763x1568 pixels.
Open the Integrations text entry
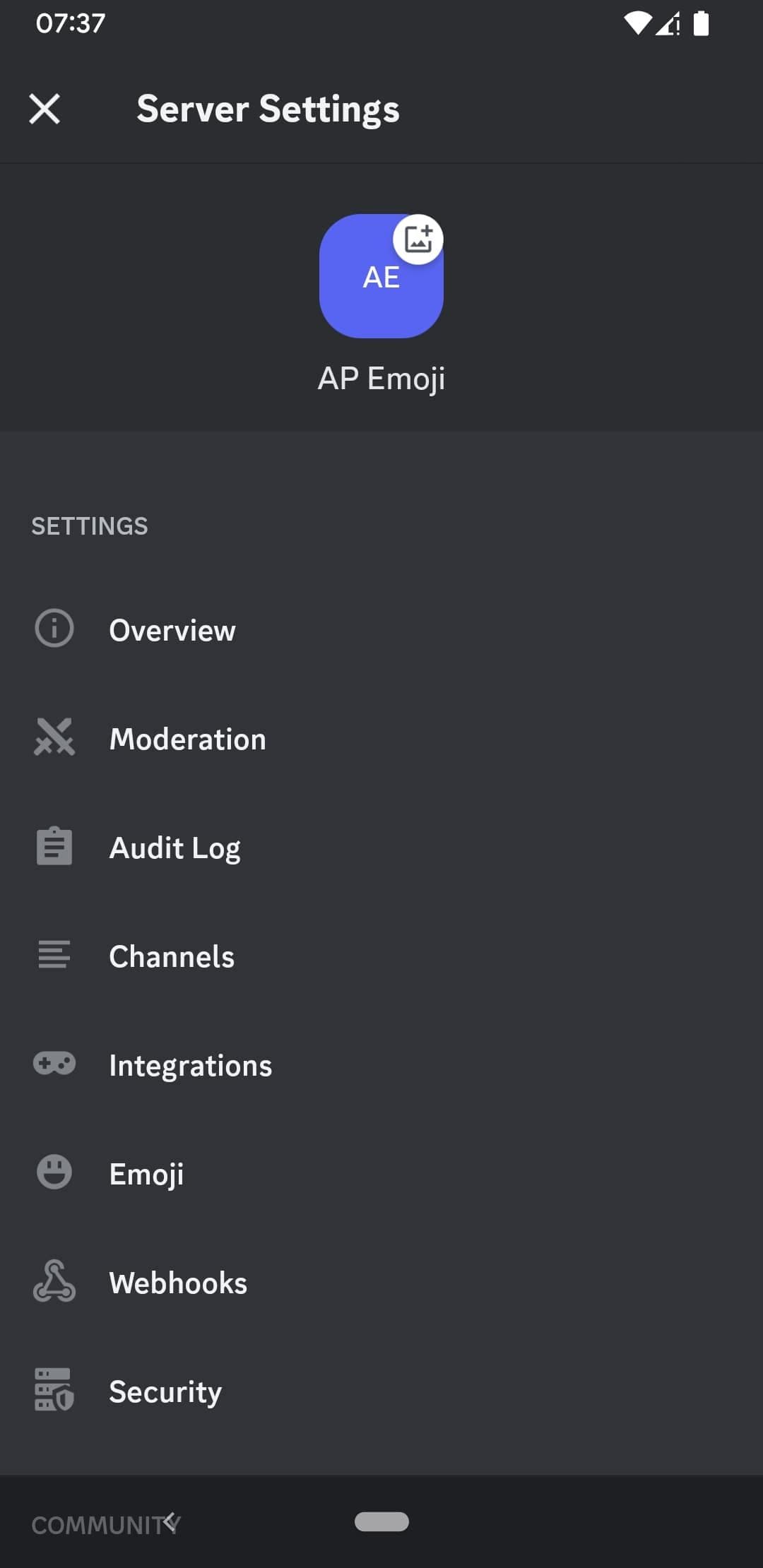click(x=191, y=1065)
